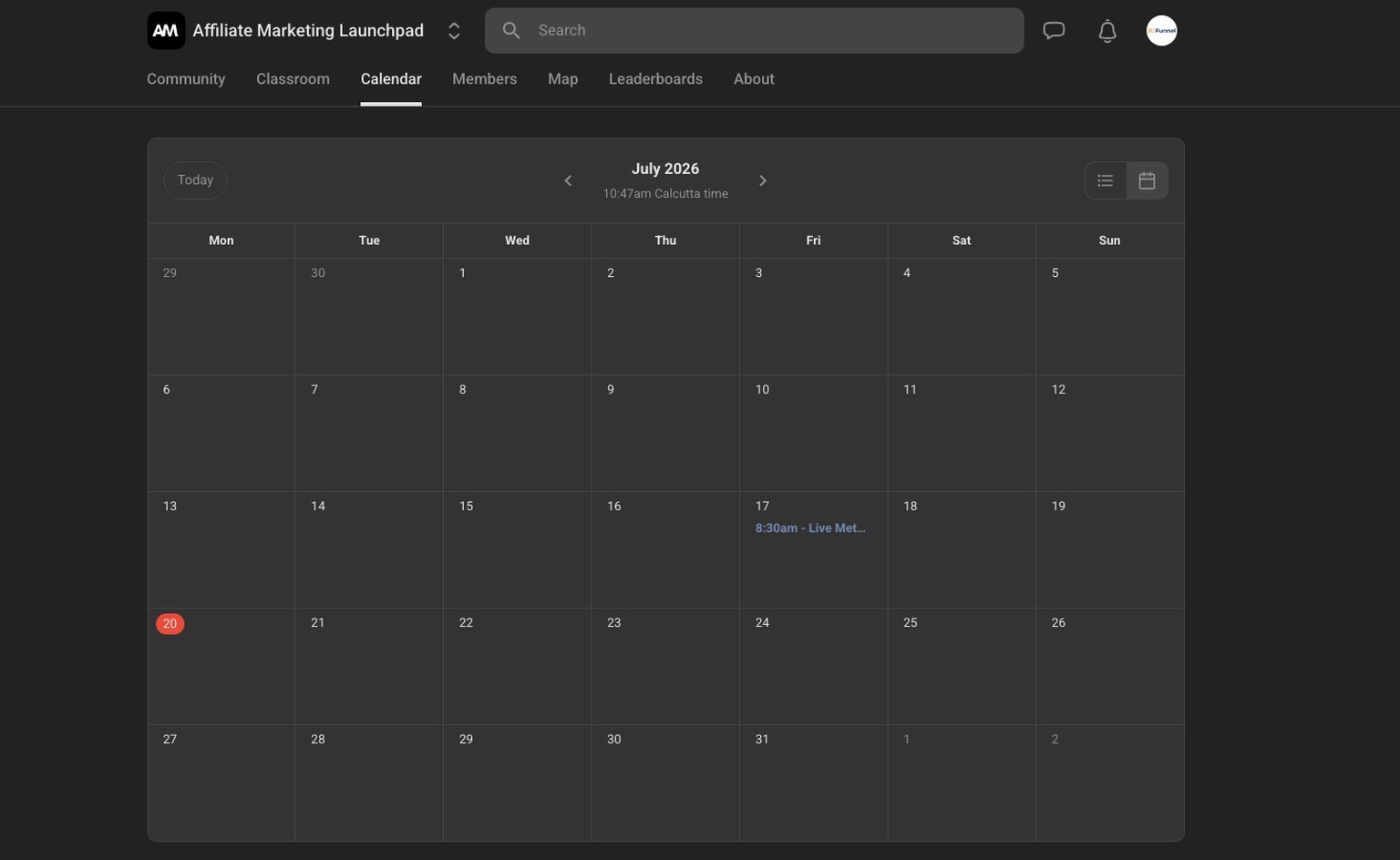Click the Mon column header
This screenshot has height=860, width=1400.
(x=221, y=241)
